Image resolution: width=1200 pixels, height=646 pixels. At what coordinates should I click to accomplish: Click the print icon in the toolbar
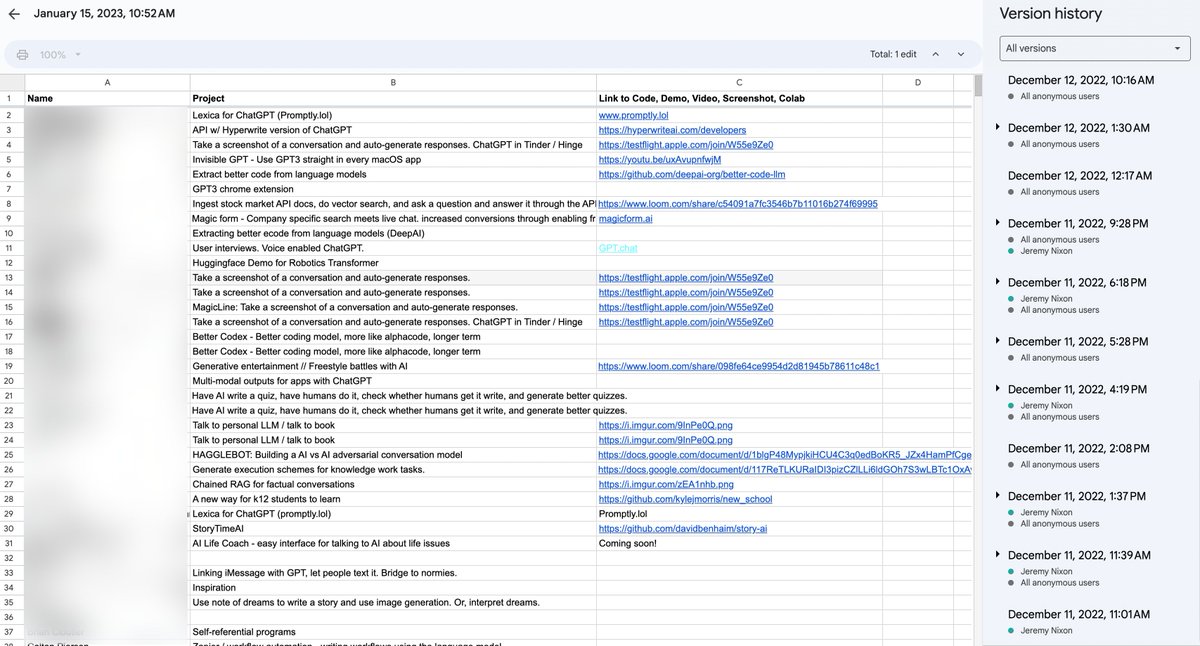click(x=22, y=54)
